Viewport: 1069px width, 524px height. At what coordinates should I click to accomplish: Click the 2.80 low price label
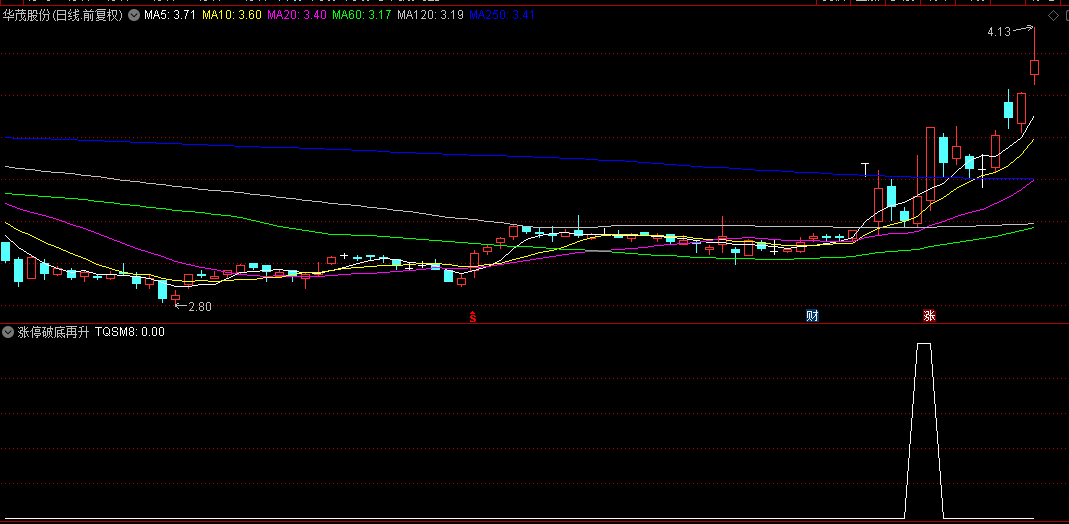[x=200, y=307]
